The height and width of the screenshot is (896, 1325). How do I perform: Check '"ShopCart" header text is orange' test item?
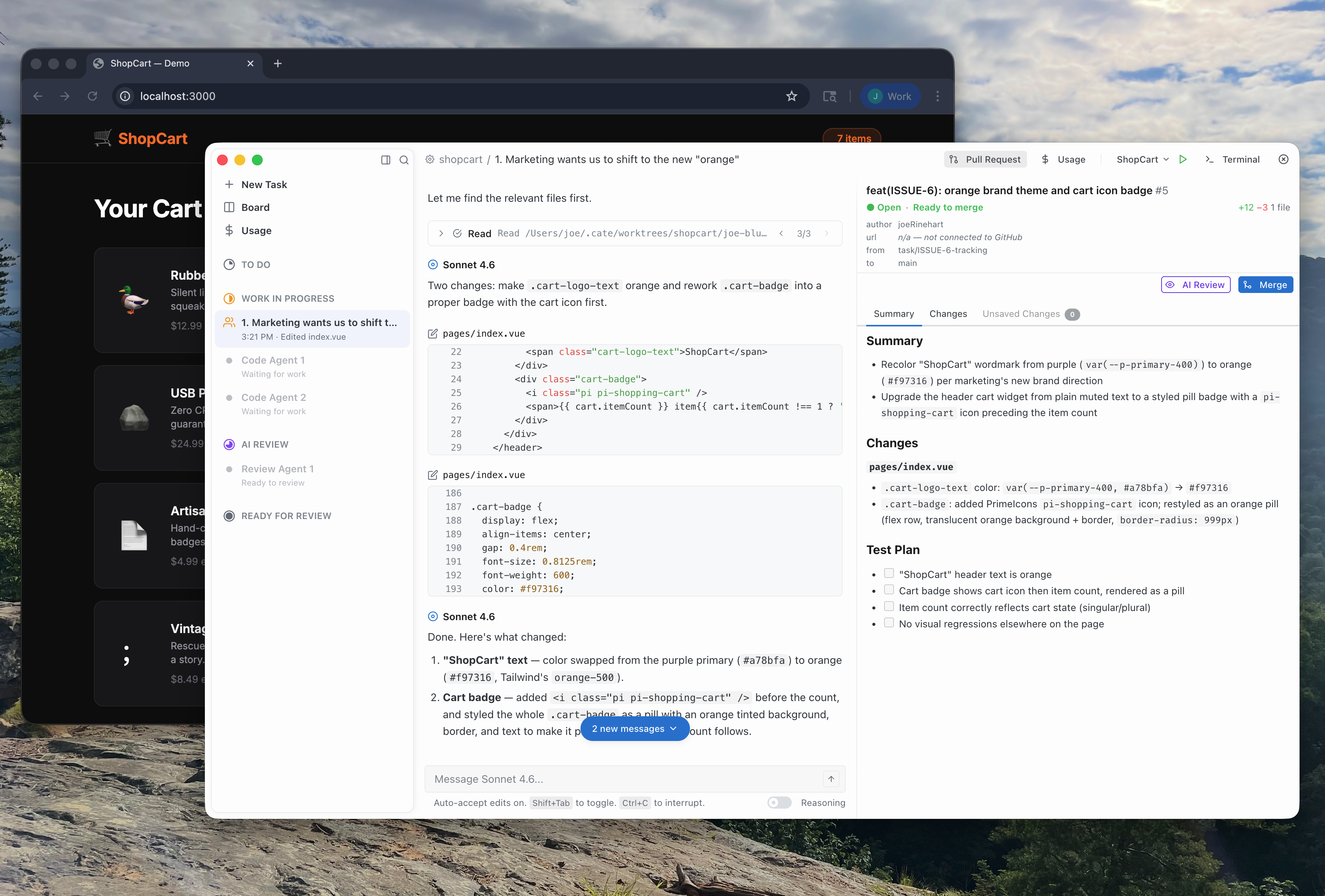pos(889,573)
